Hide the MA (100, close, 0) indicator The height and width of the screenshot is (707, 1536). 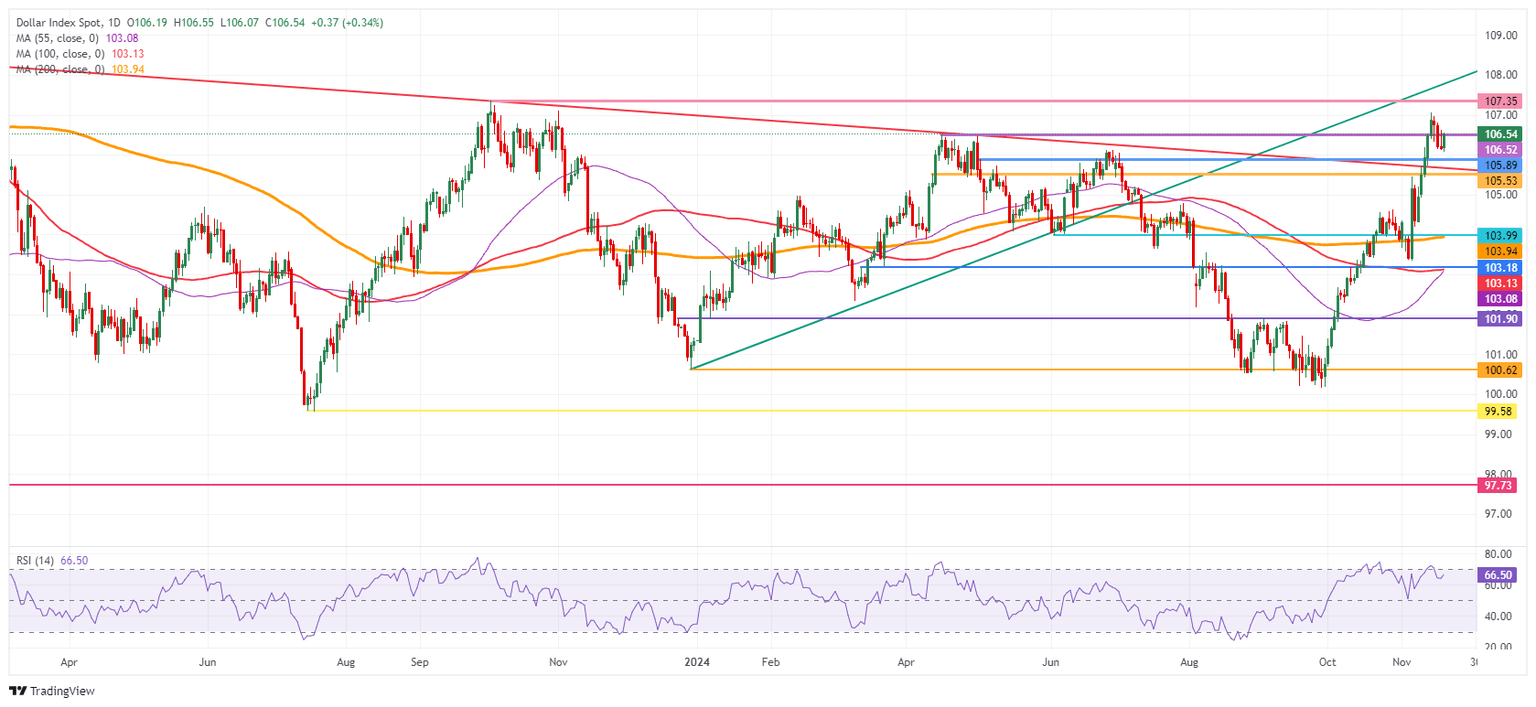point(63,53)
